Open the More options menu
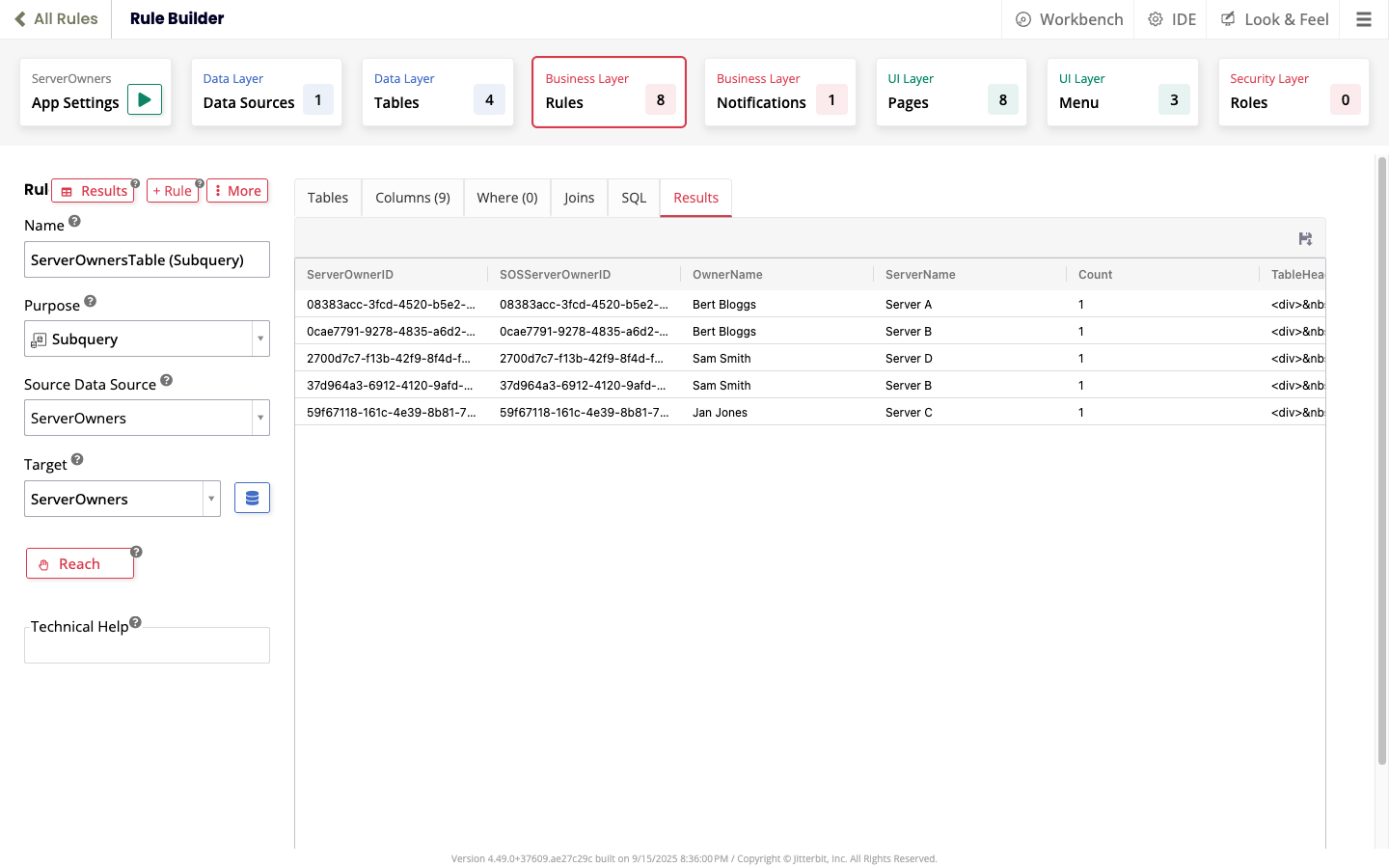 coord(237,191)
